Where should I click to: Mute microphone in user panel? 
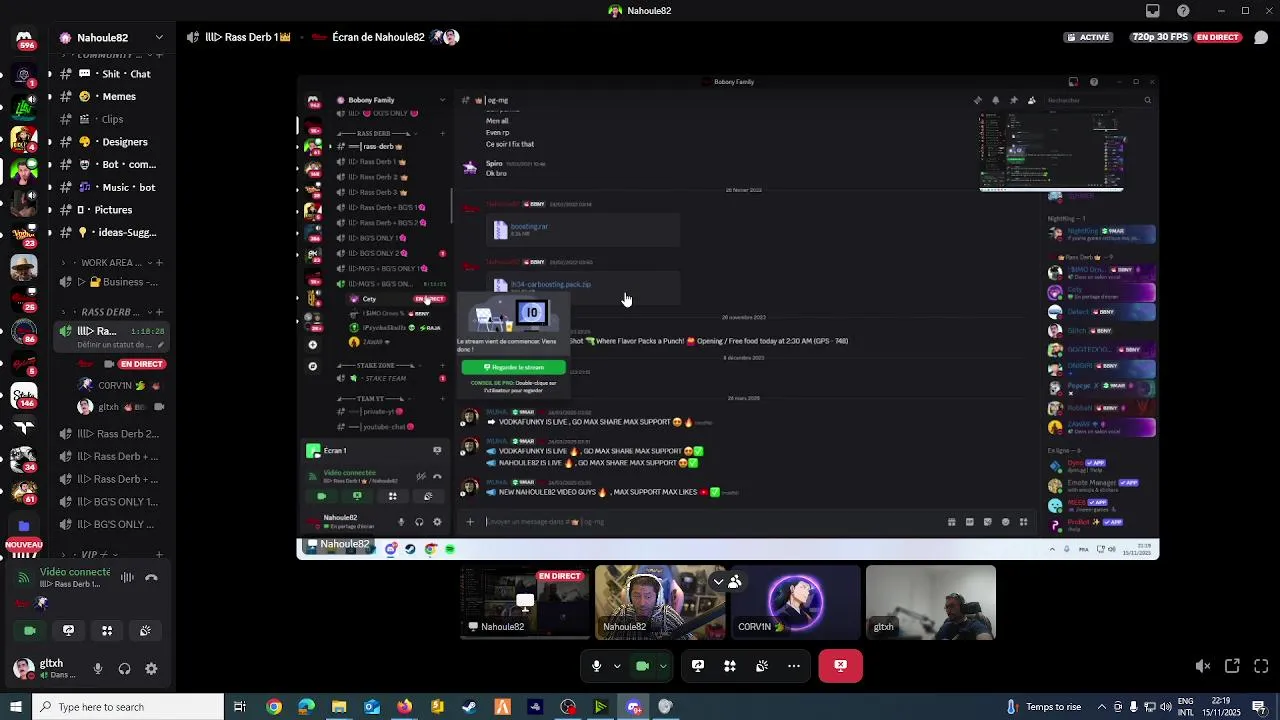coord(98,669)
